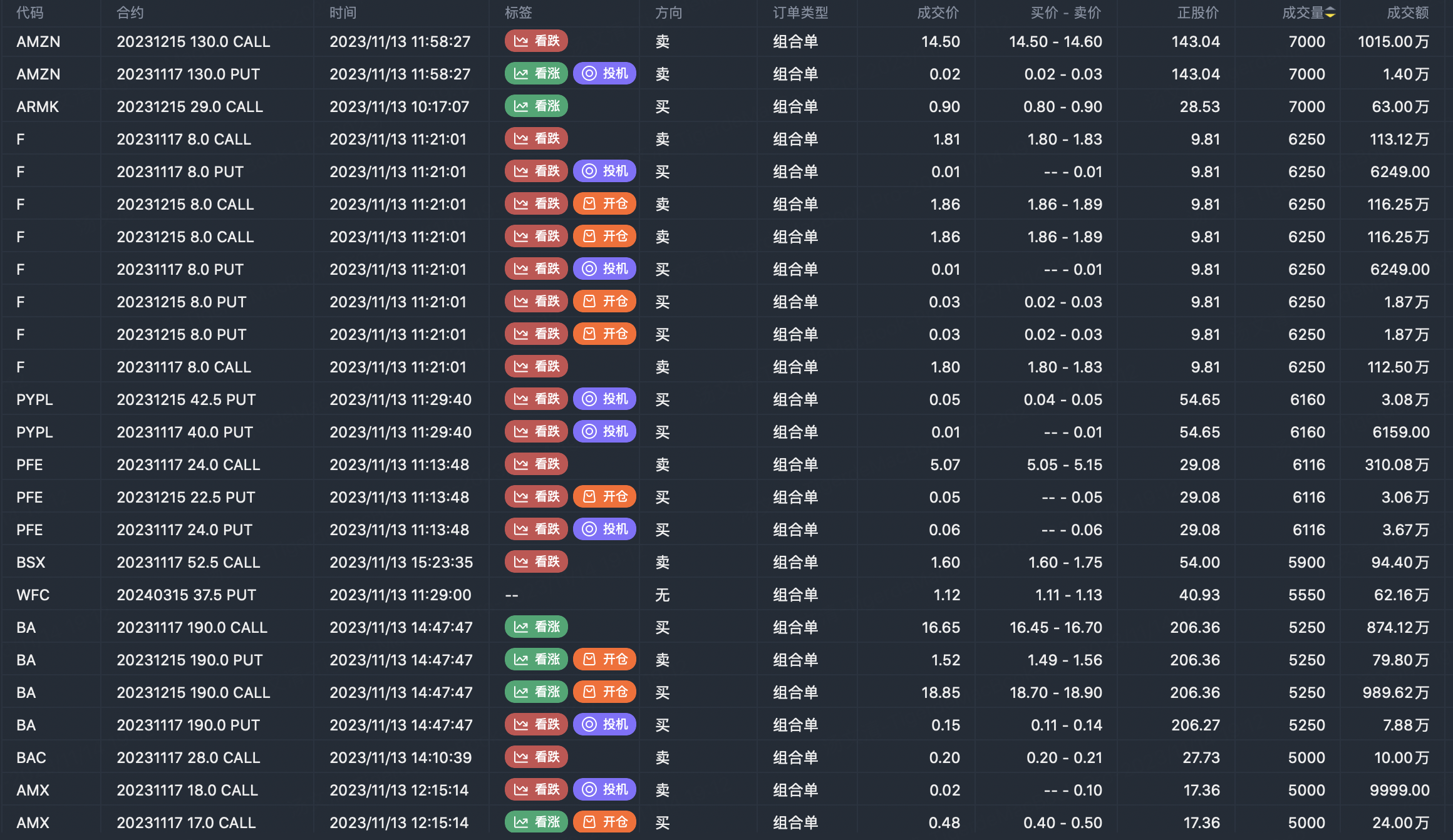Click the 投机 tag on PYPL 40.0 PUT row
Screen dimensions: 1453x840
[x=604, y=432]
